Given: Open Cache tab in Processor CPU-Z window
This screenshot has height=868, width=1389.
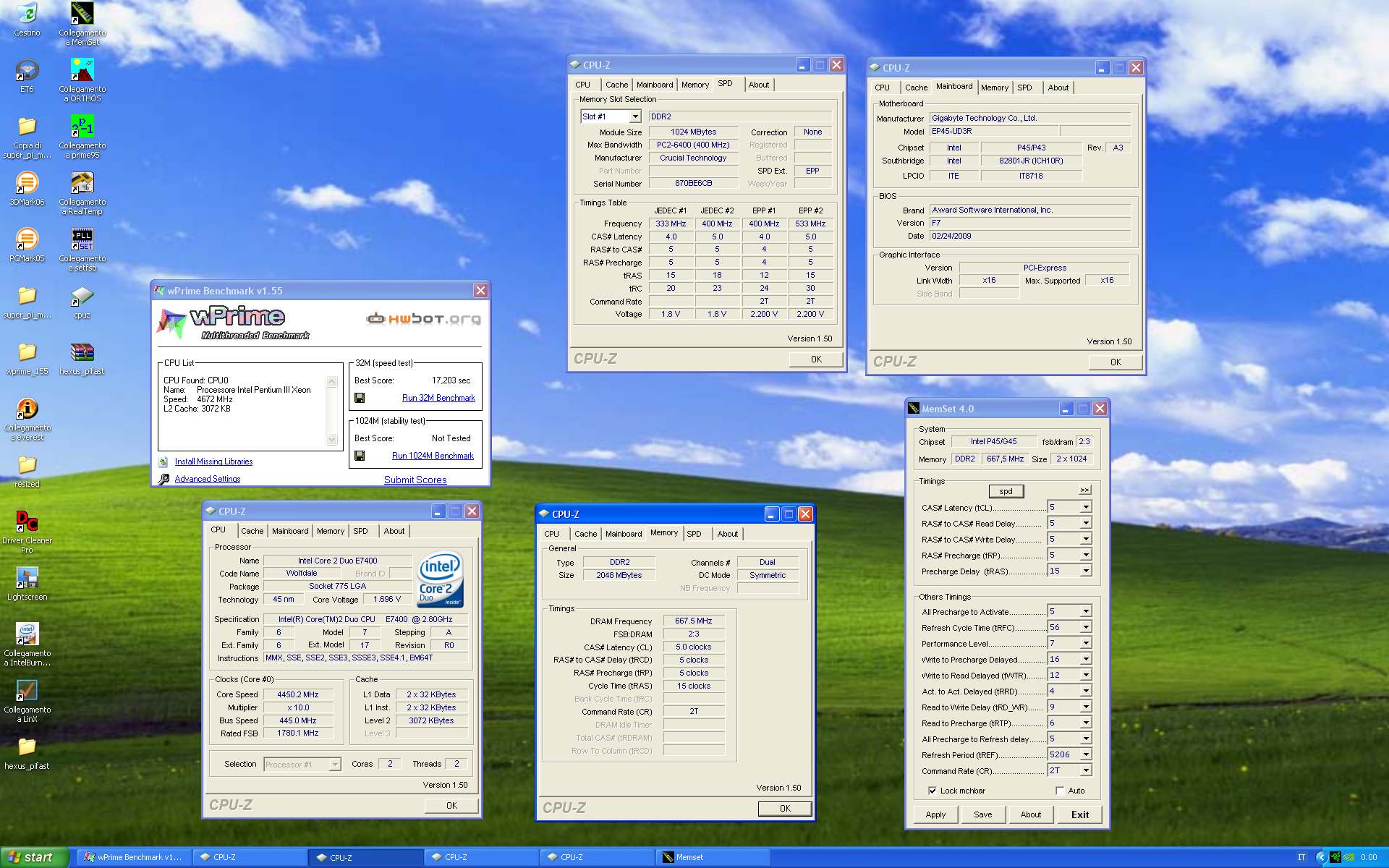Looking at the screenshot, I should (252, 531).
